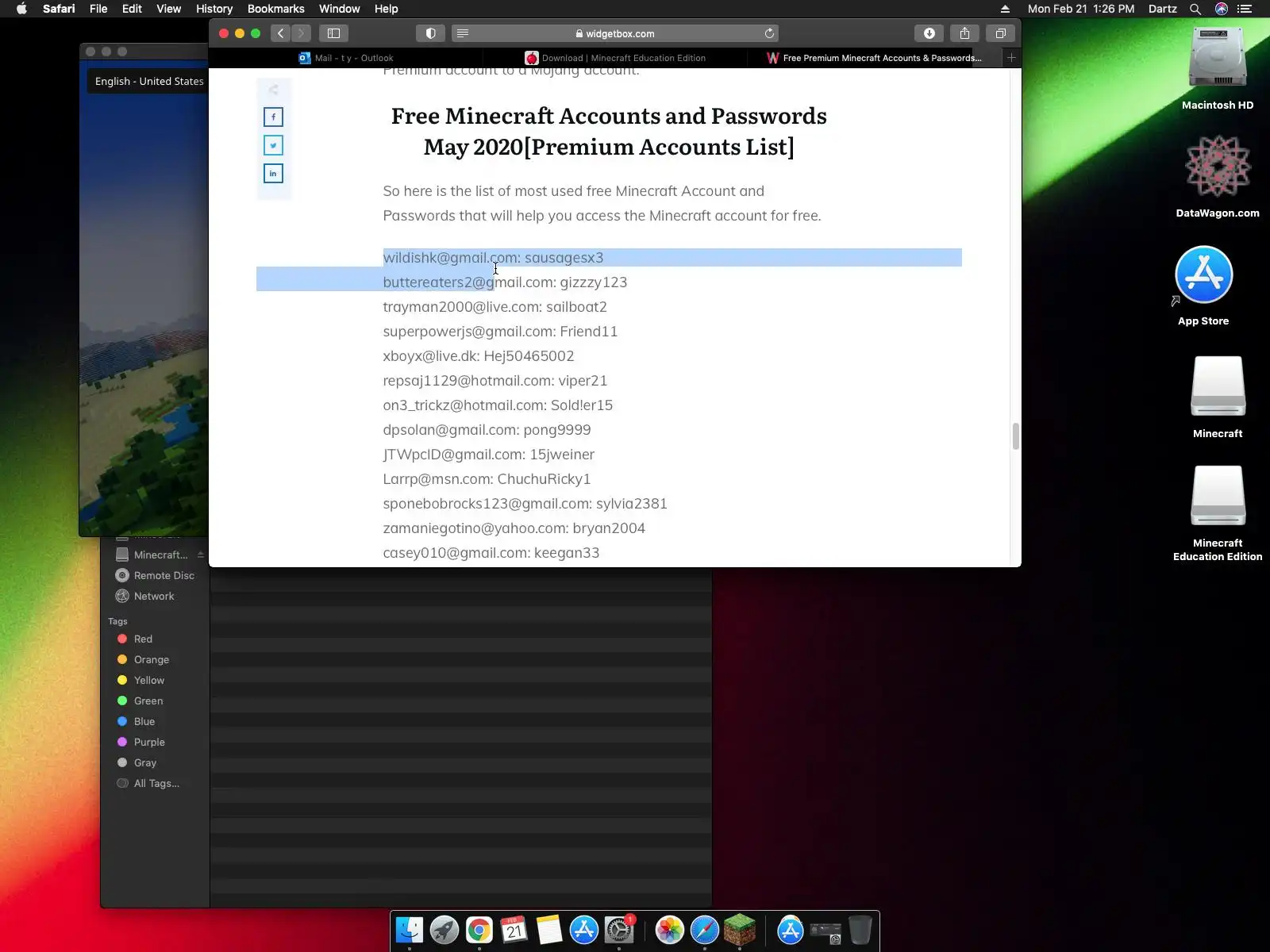Image resolution: width=1270 pixels, height=952 pixels.
Task: Select the Minecraft Education Edition desktop disk
Action: coord(1218,513)
